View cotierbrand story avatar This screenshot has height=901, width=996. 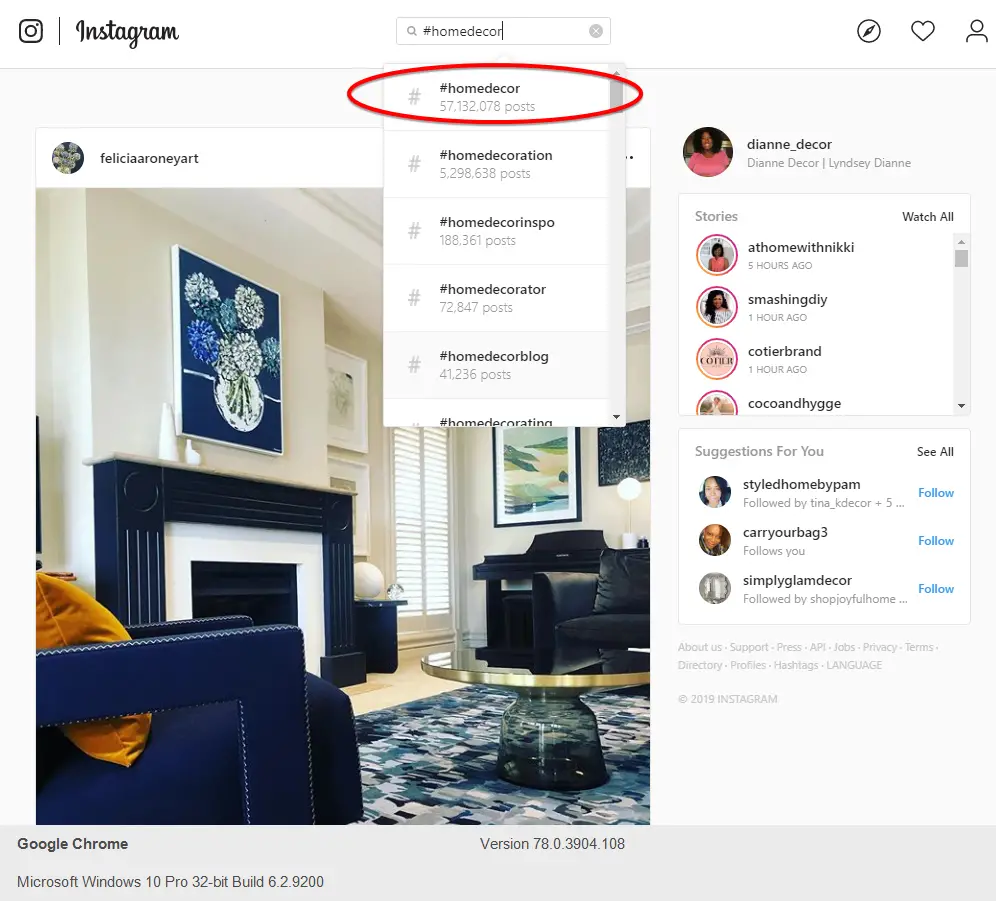tap(717, 359)
